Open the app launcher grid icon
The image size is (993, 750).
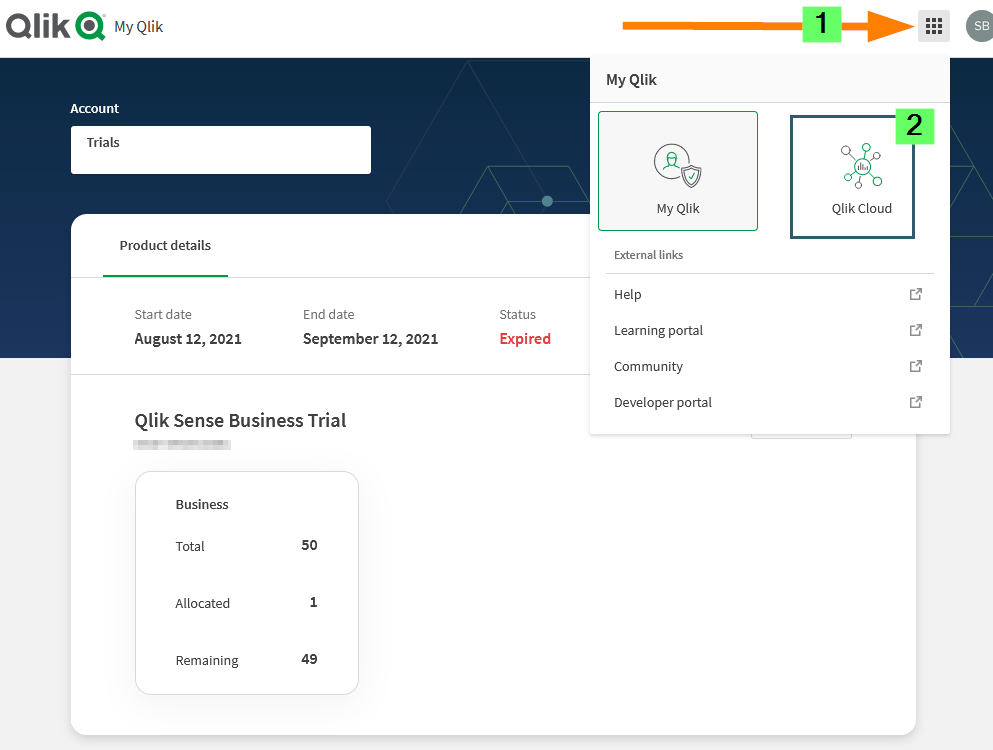(x=933, y=26)
